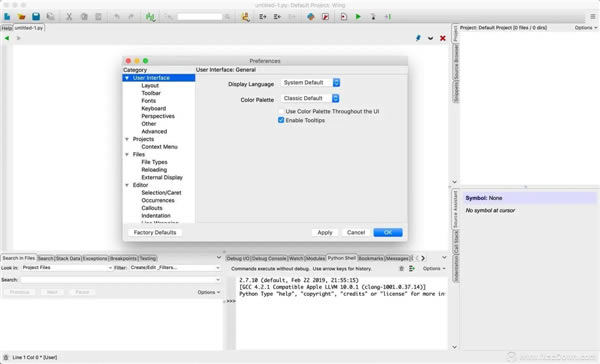Click the Apply button

click(x=325, y=232)
